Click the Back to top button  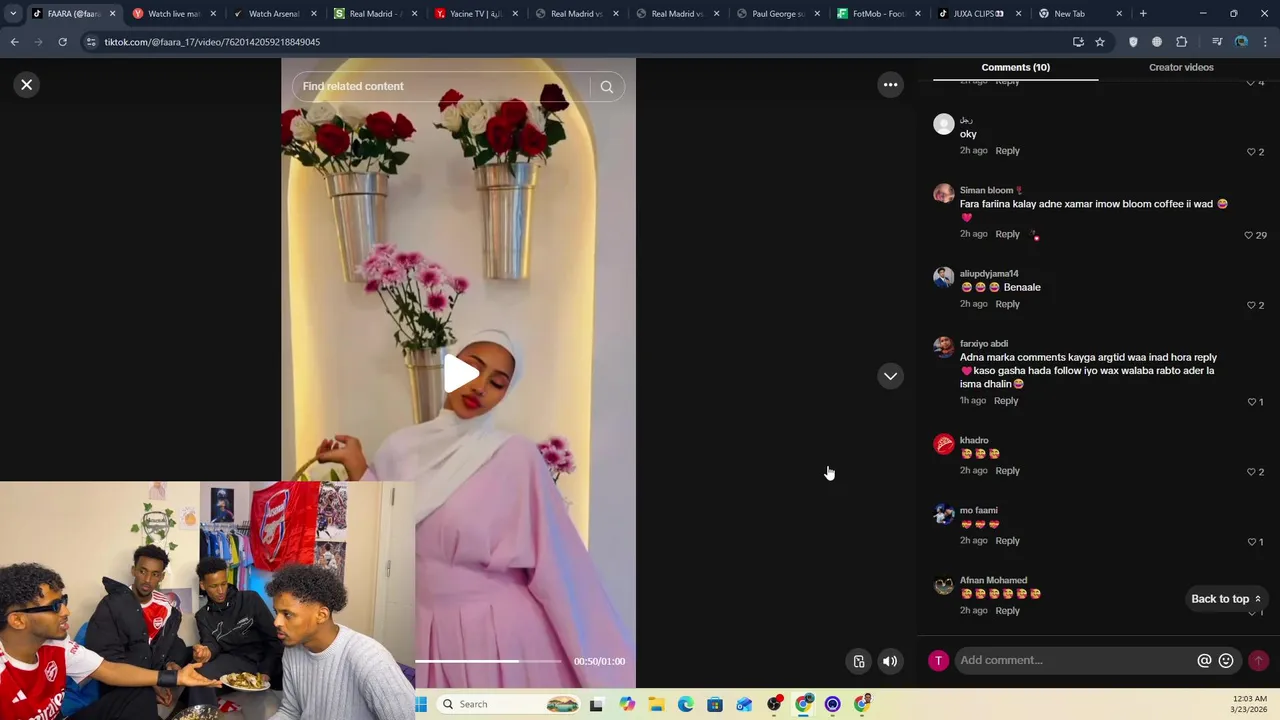tap(1226, 599)
